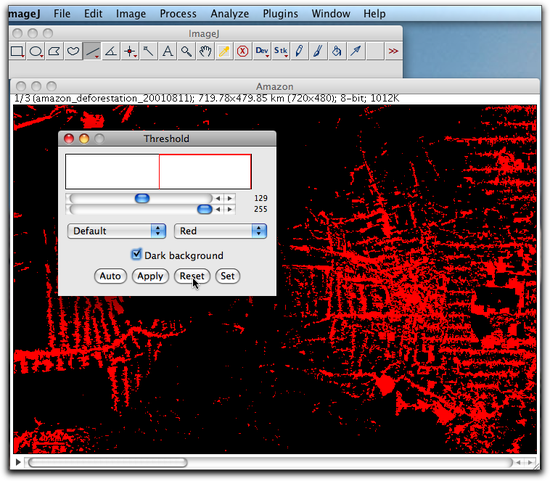Open the Window menu

tap(331, 14)
